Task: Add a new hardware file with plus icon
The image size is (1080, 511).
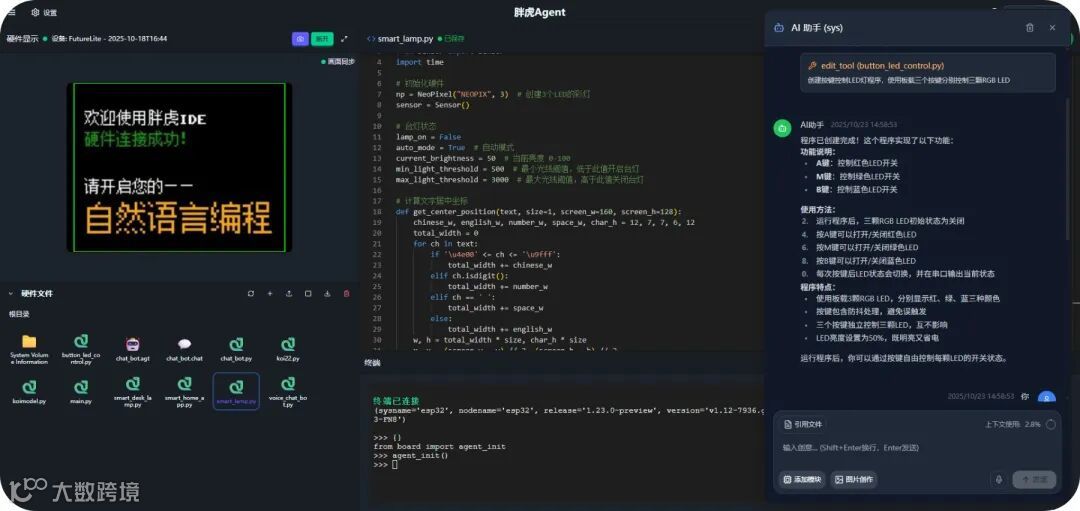Action: [270, 293]
